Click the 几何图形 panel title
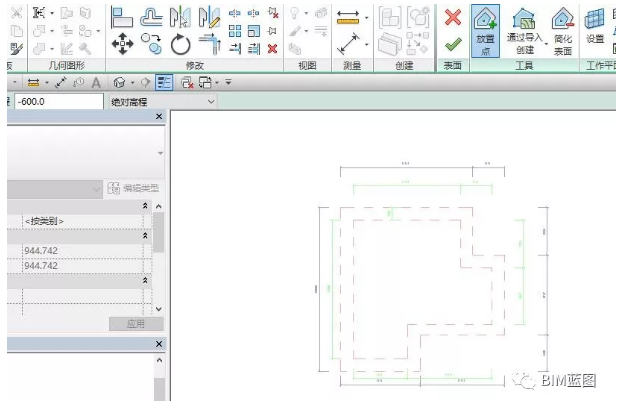This screenshot has width=620, height=401. [66, 65]
